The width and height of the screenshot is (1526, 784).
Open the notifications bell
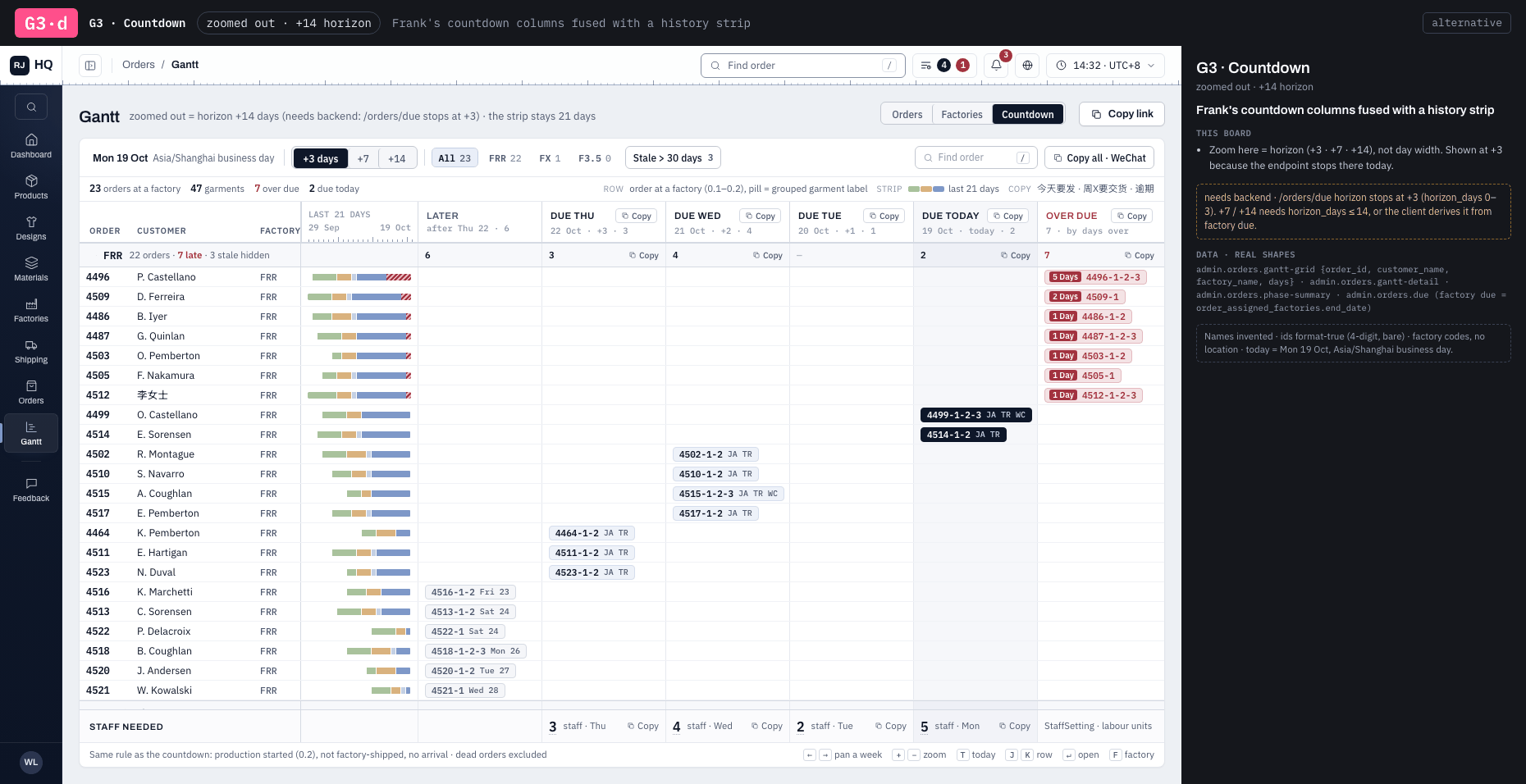pyautogui.click(x=996, y=65)
